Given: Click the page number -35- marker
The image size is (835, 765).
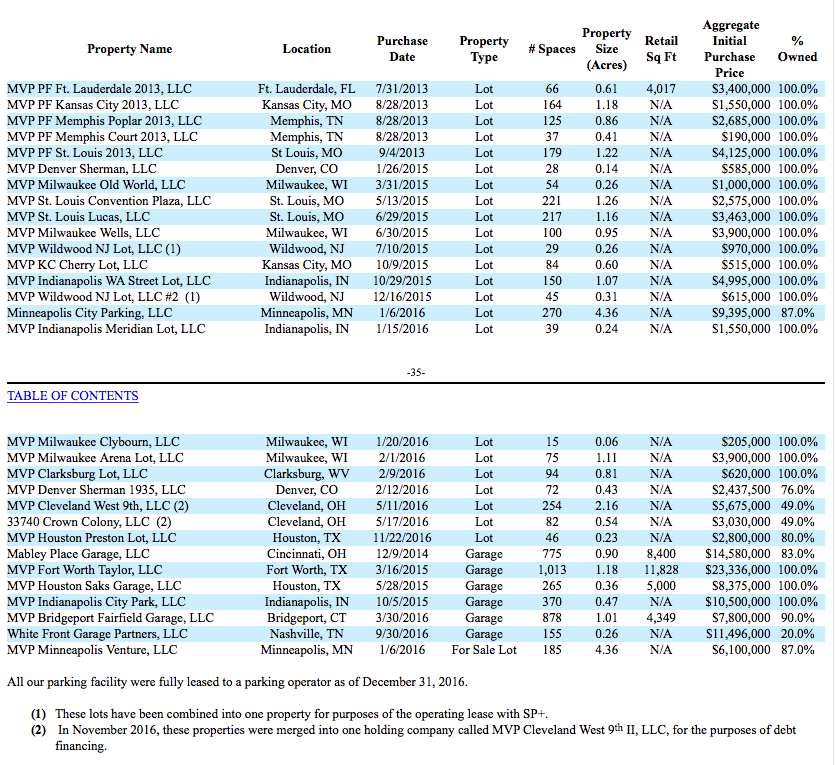Looking at the screenshot, I should (416, 373).
